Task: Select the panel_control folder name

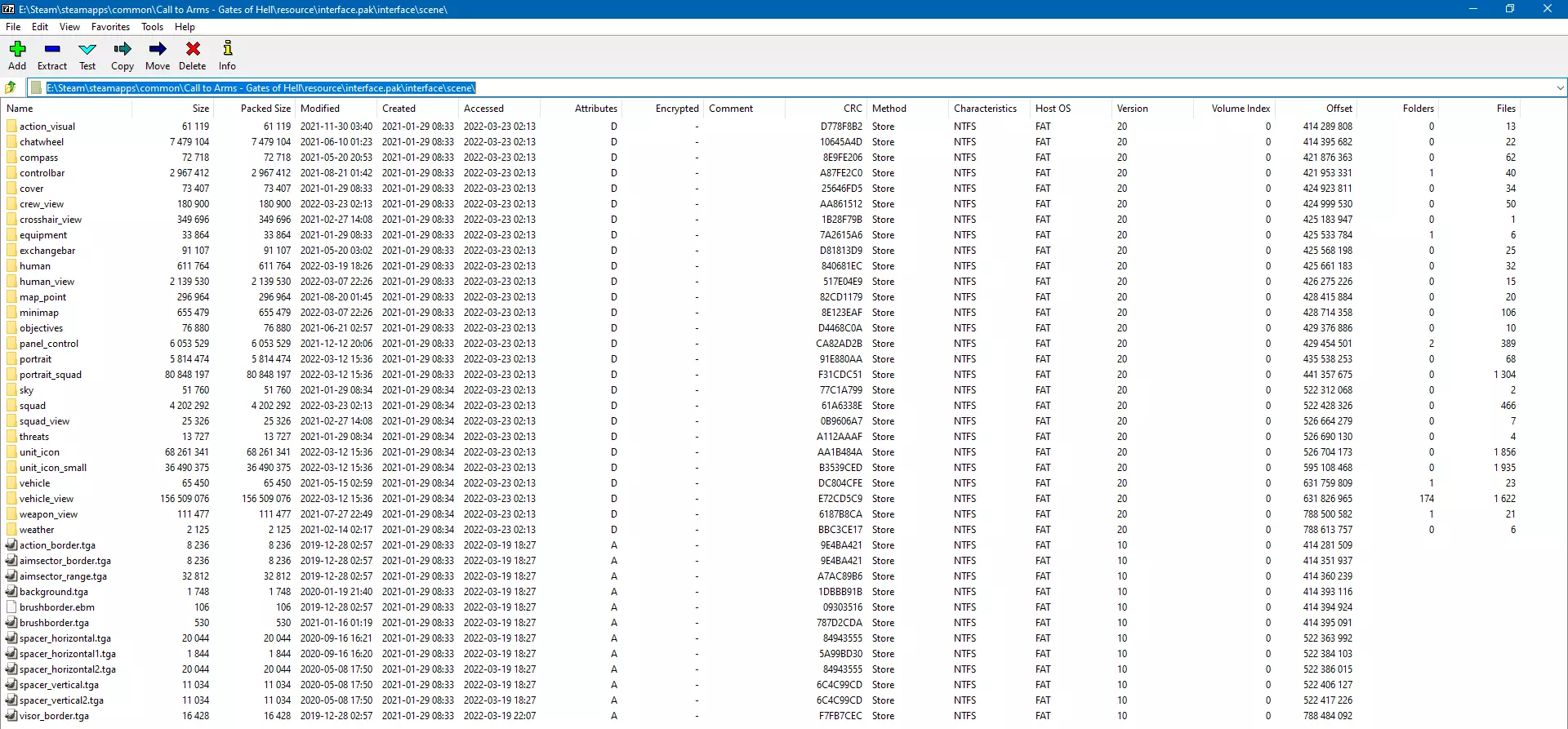Action: coord(49,344)
